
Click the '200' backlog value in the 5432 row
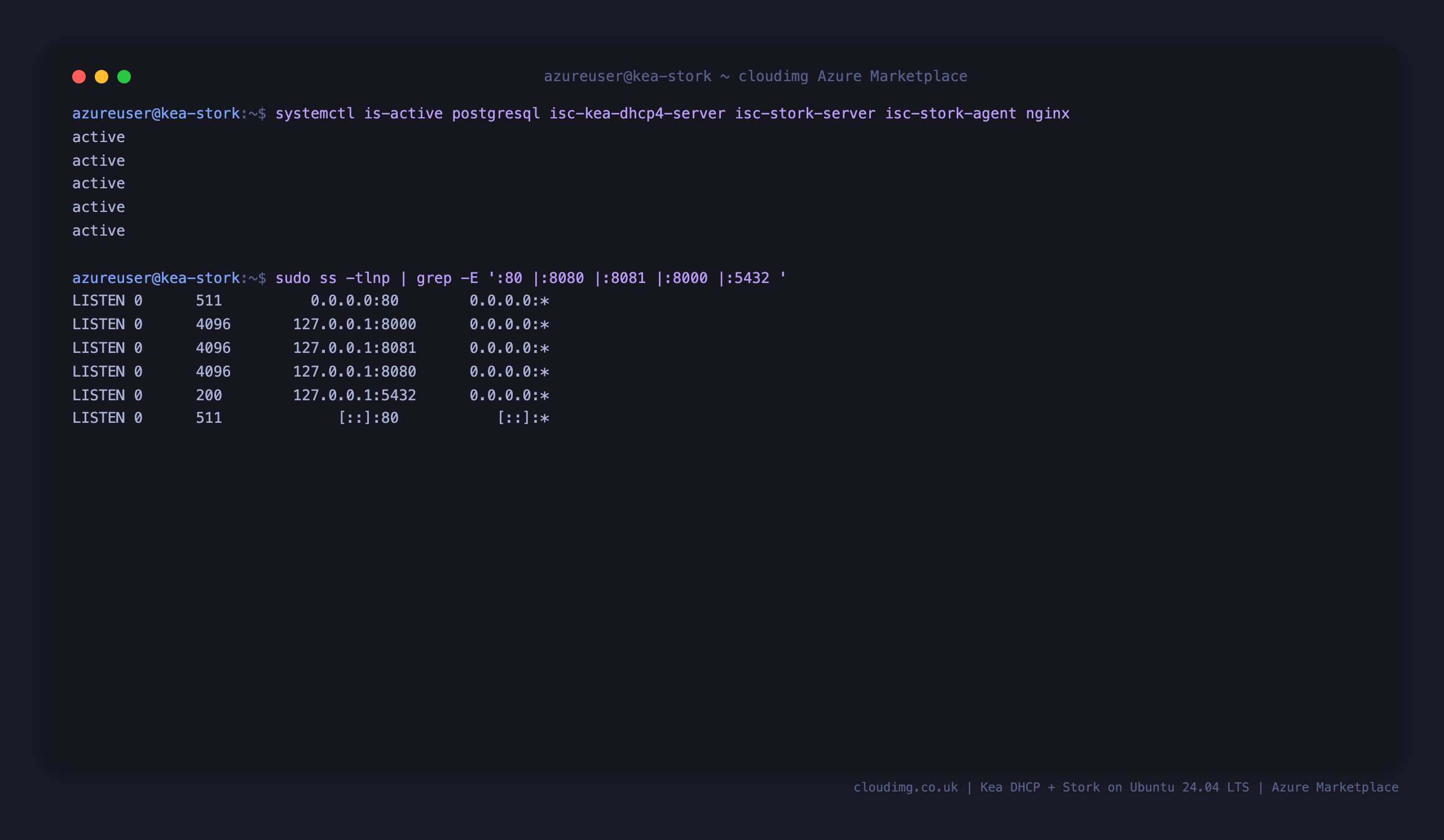(x=209, y=395)
